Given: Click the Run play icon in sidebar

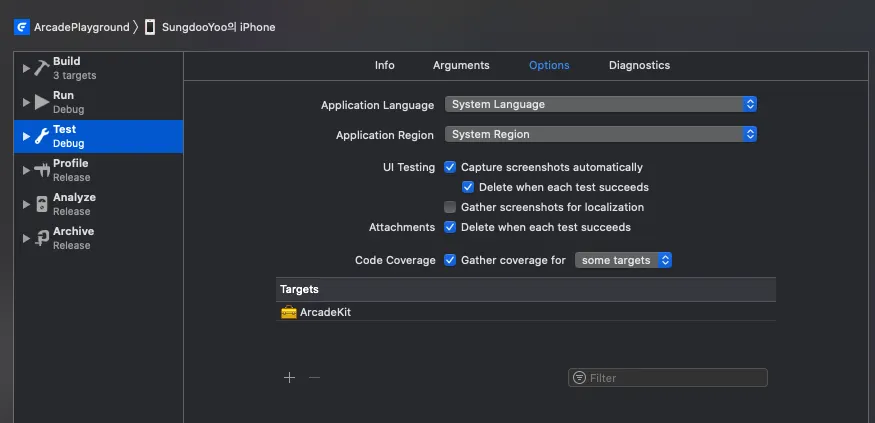Looking at the screenshot, I should click(41, 102).
